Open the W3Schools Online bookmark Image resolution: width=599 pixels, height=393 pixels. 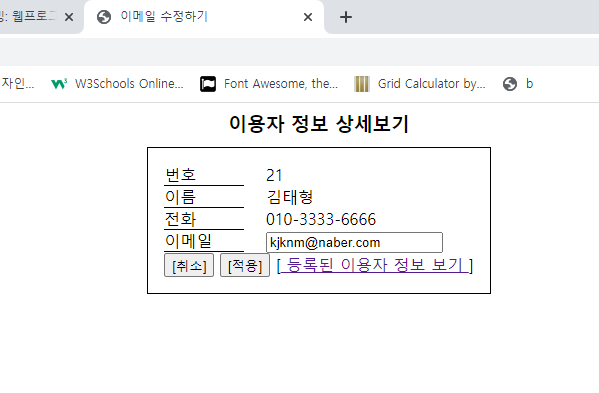(x=118, y=84)
